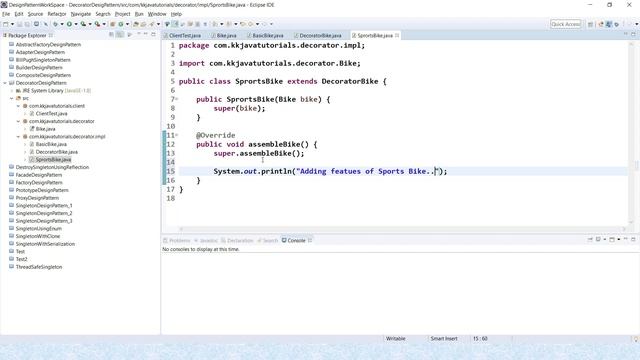Maximize the Console view
This screenshot has width=640, height=360.
(x=633, y=239)
